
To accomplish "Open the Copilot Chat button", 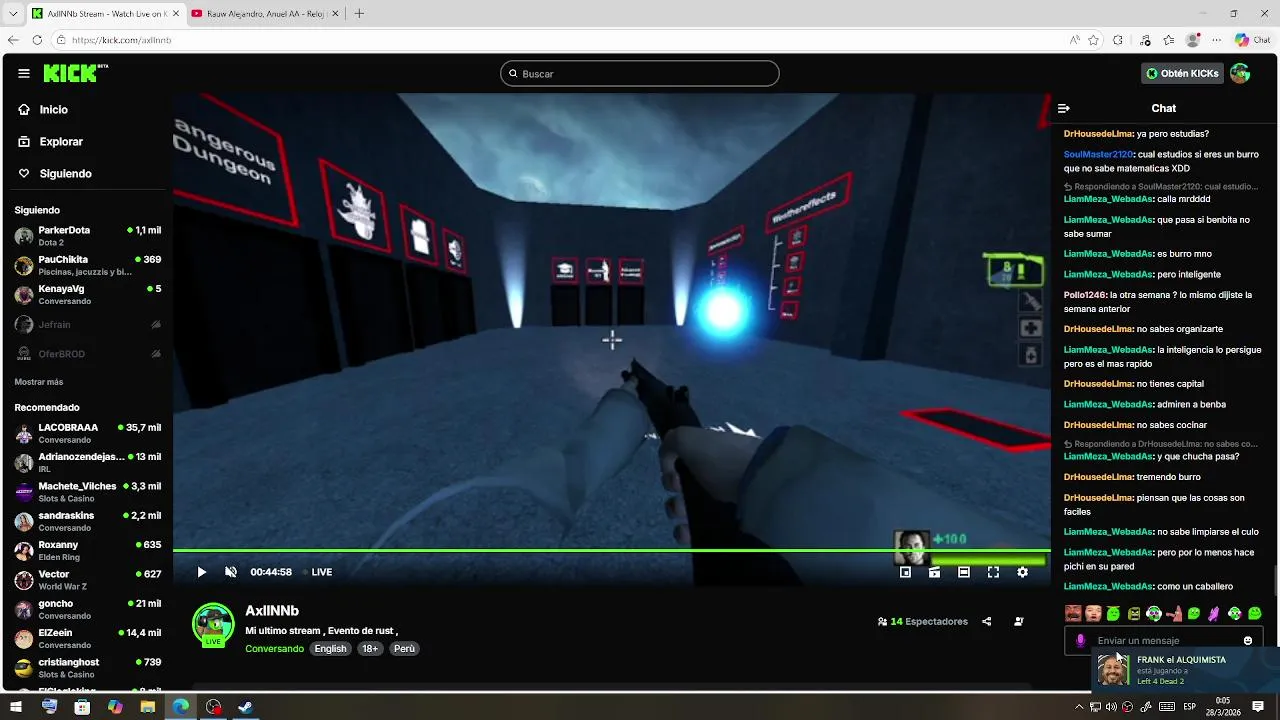I will tap(1252, 40).
